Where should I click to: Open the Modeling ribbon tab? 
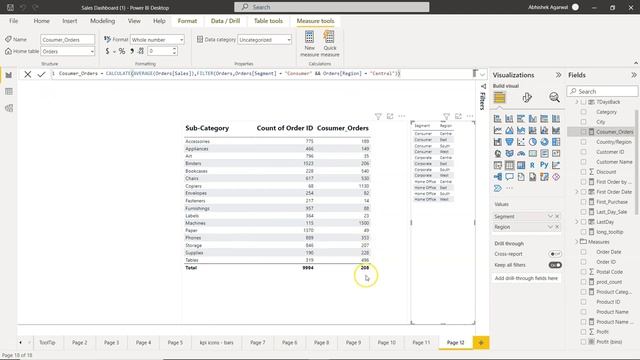pyautogui.click(x=102, y=21)
